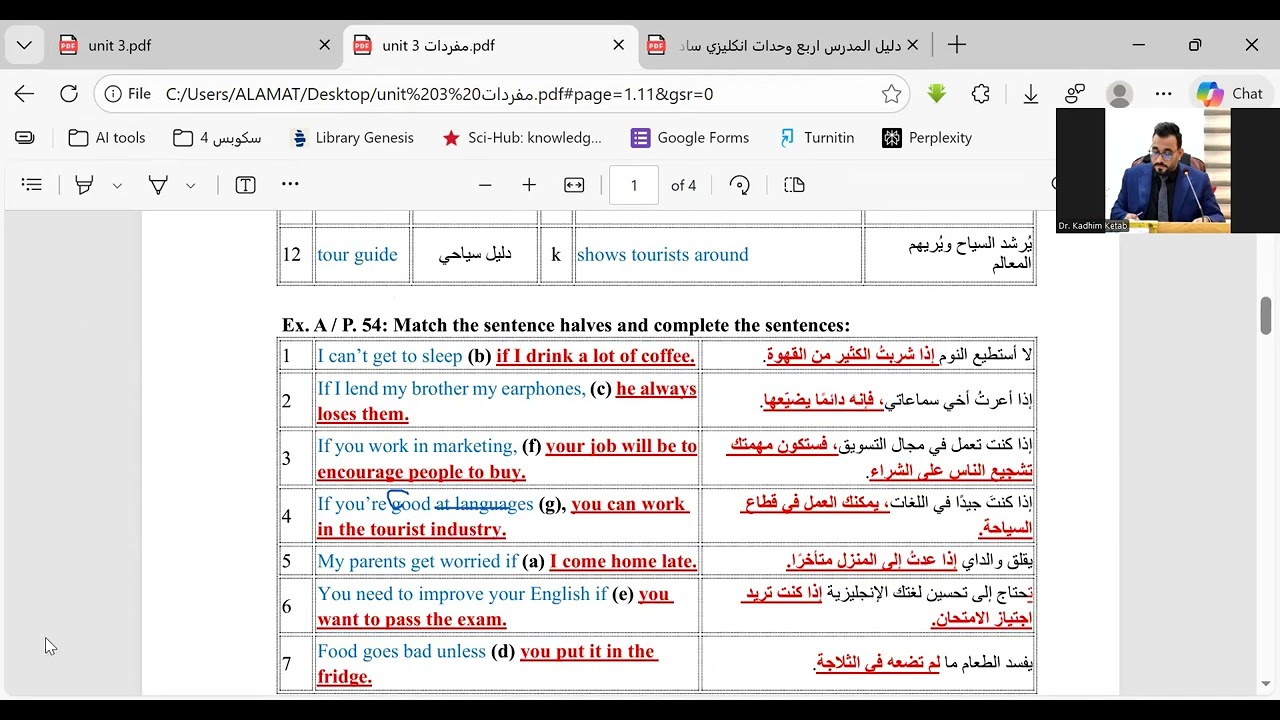This screenshot has height=720, width=1280.
Task: Zoom in the PDF
Action: [x=529, y=185]
